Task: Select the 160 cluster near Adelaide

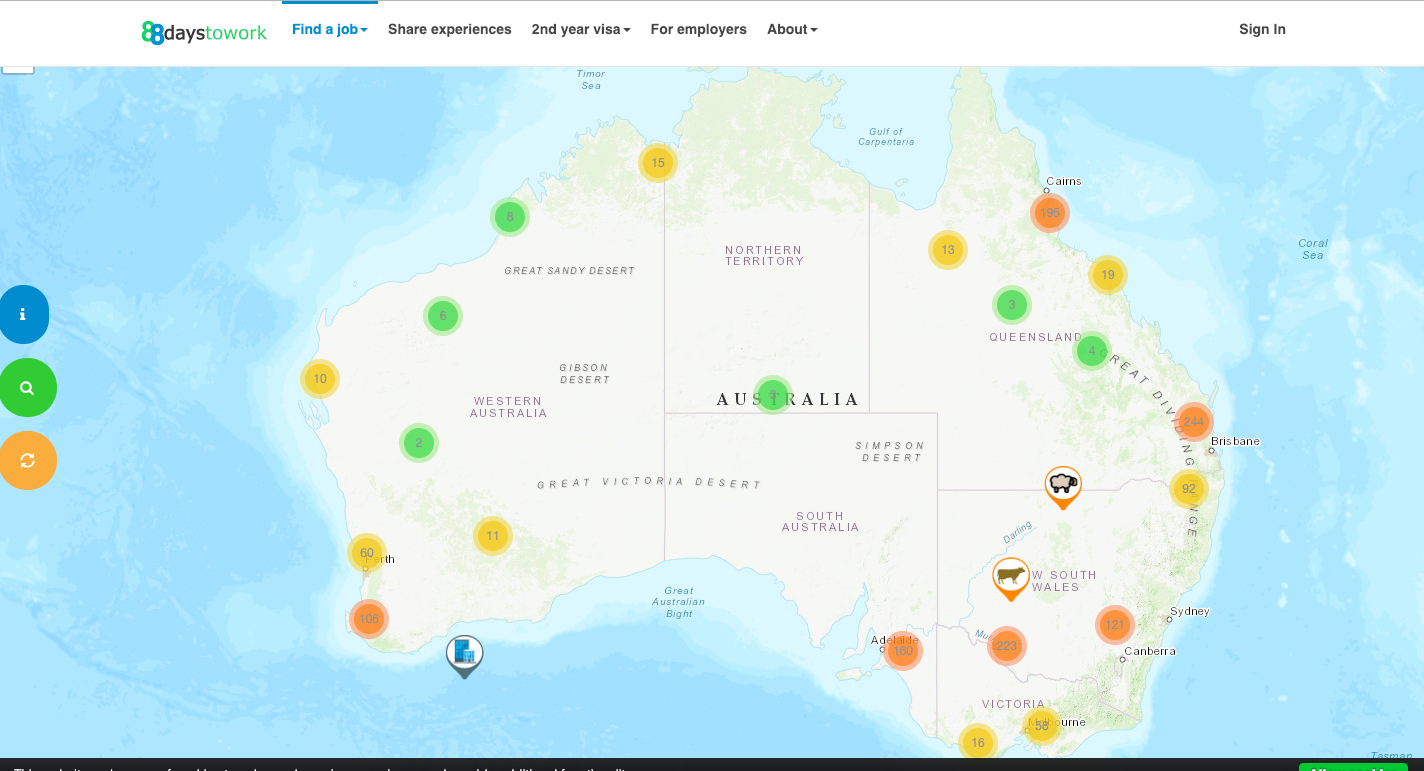Action: pos(903,651)
